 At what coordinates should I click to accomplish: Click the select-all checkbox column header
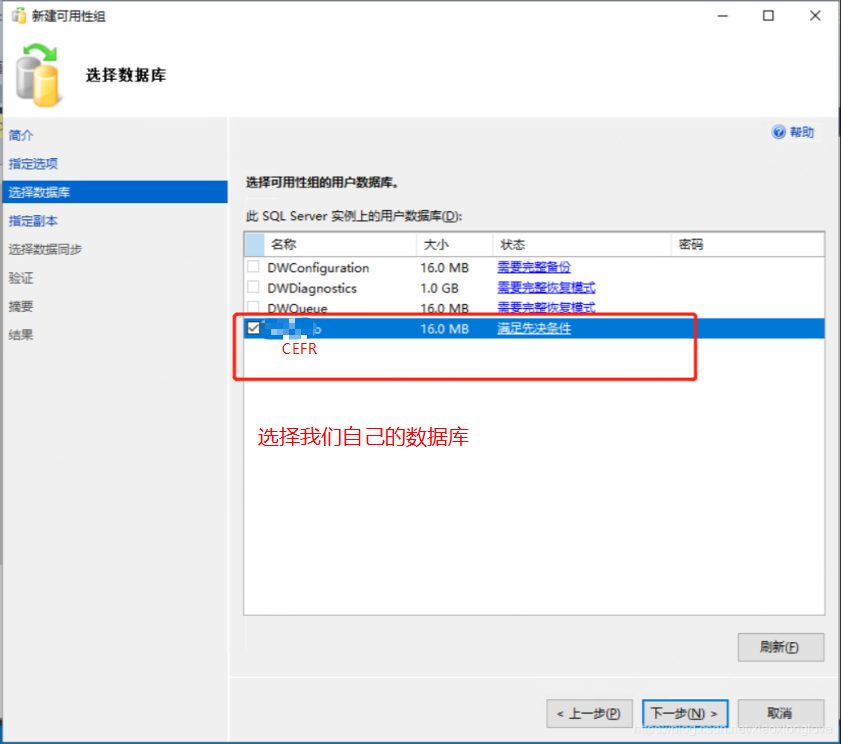tap(254, 245)
